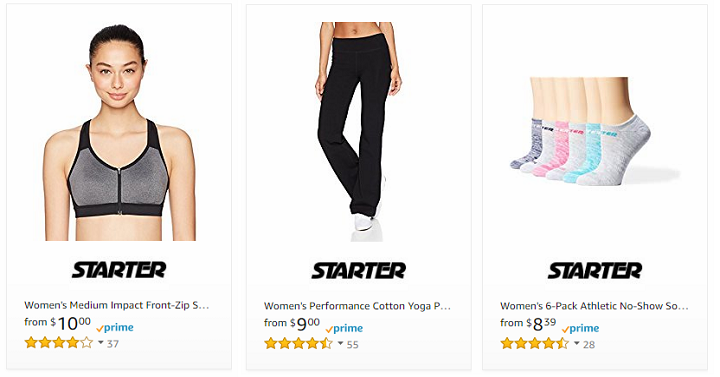The width and height of the screenshot is (720, 377).
Task: Click the Starter logo under the sports bra
Action: (x=119, y=270)
